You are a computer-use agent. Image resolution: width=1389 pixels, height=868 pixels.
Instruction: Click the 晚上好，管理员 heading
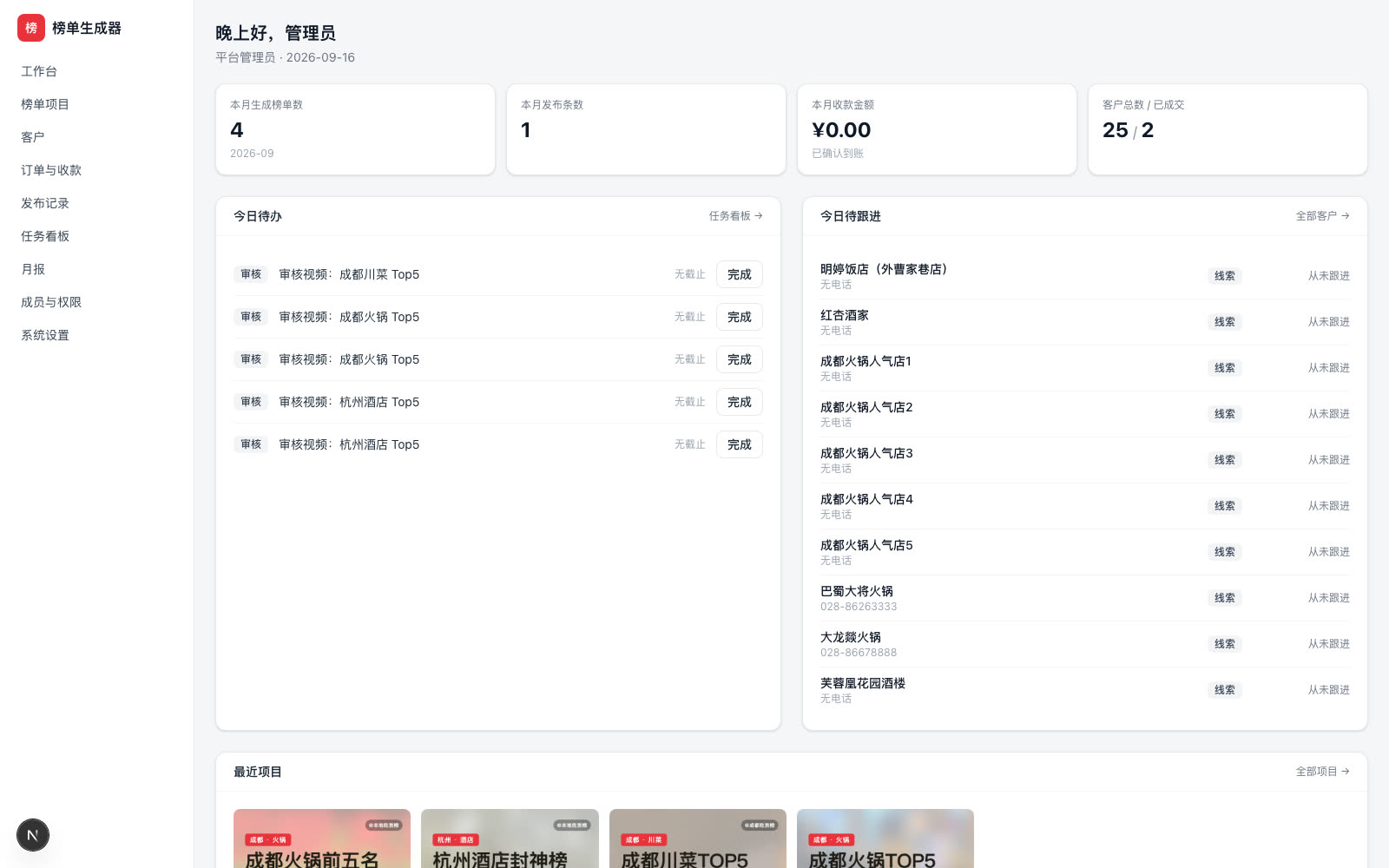pyautogui.click(x=276, y=33)
